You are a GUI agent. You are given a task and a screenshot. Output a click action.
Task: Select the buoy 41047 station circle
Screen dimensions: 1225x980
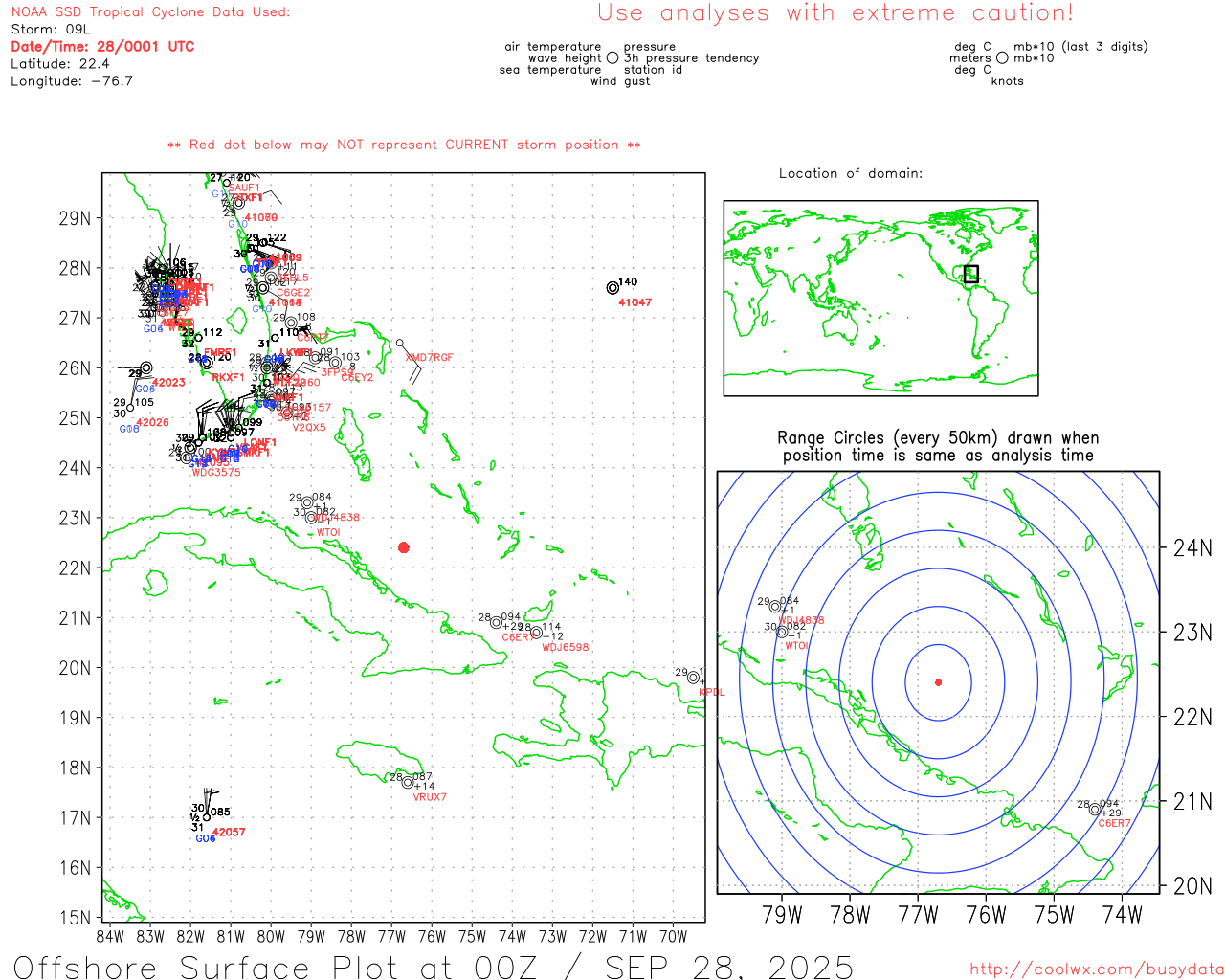point(612,288)
